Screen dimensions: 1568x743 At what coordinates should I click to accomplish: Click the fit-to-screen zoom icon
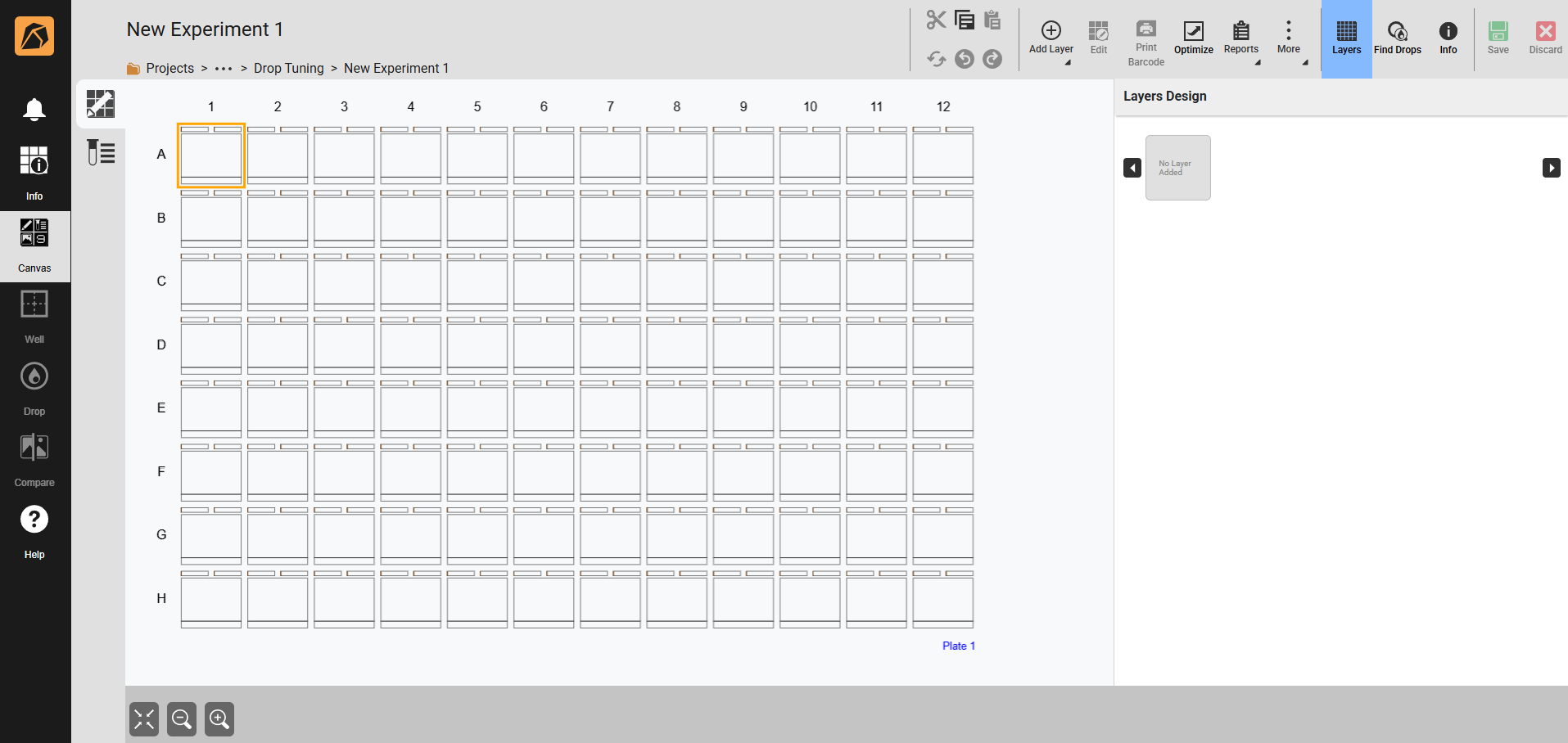point(144,719)
